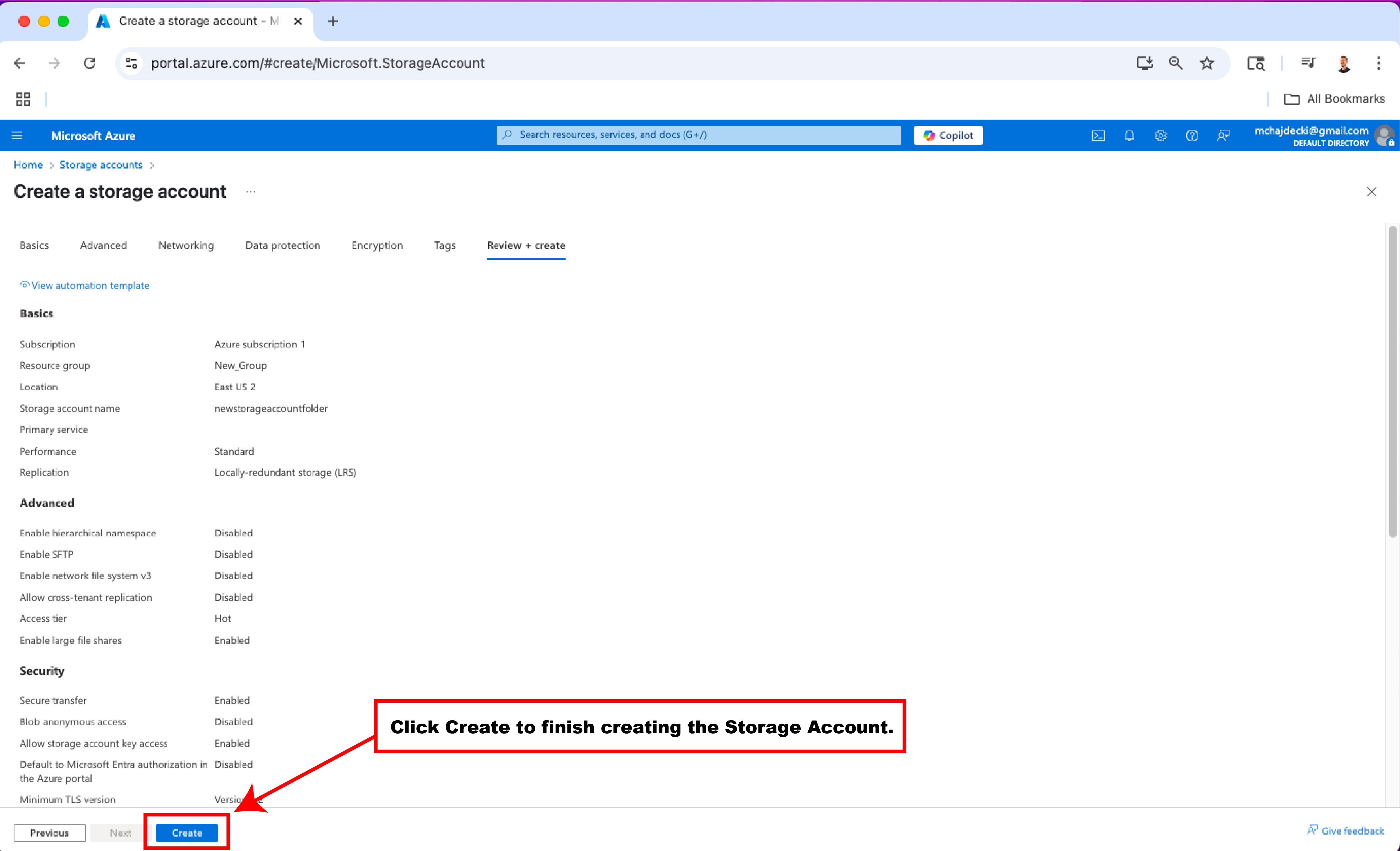Click the storage name newstorageaccountfolder
The height and width of the screenshot is (851, 1400).
tap(271, 408)
